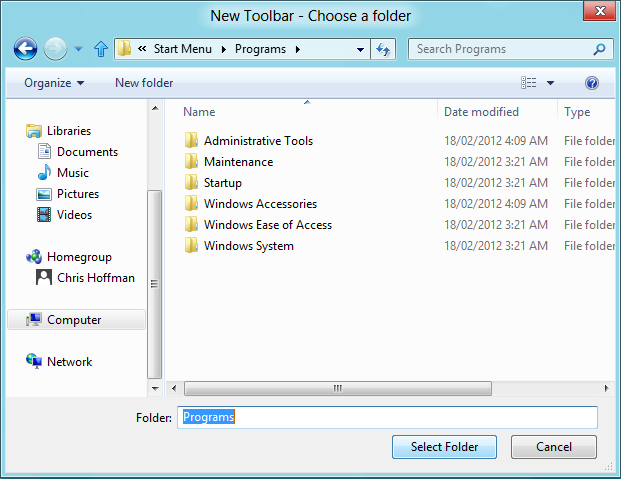Image resolution: width=621 pixels, height=479 pixels.
Task: Open Pictures library in sidebar
Action: tap(78, 194)
